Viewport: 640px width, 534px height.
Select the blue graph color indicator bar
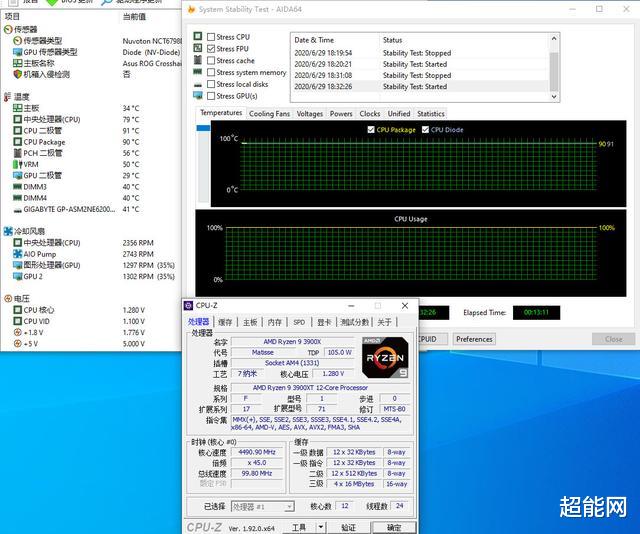pos(203,128)
